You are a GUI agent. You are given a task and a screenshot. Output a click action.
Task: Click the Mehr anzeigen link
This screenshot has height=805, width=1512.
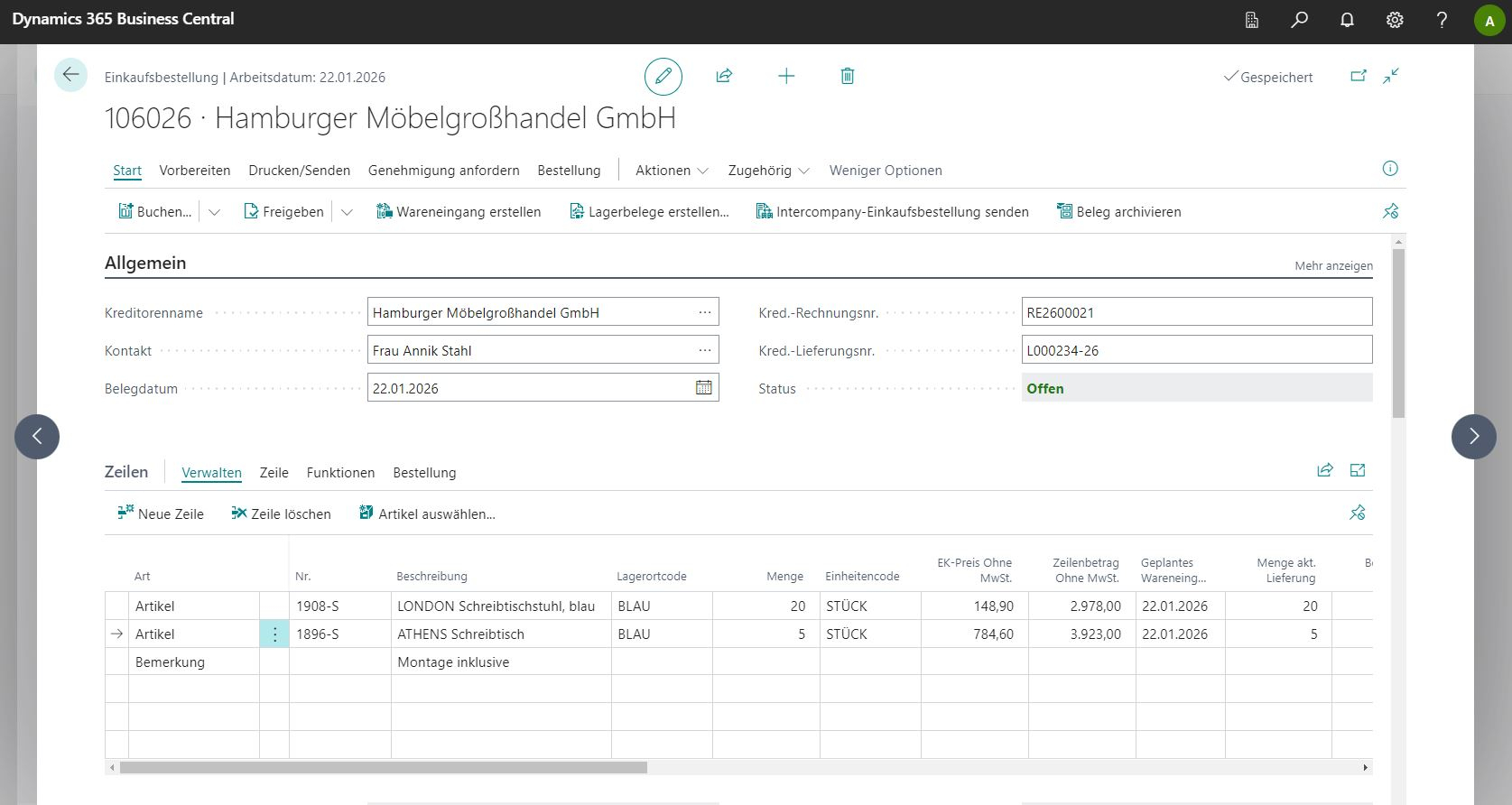pos(1333,266)
